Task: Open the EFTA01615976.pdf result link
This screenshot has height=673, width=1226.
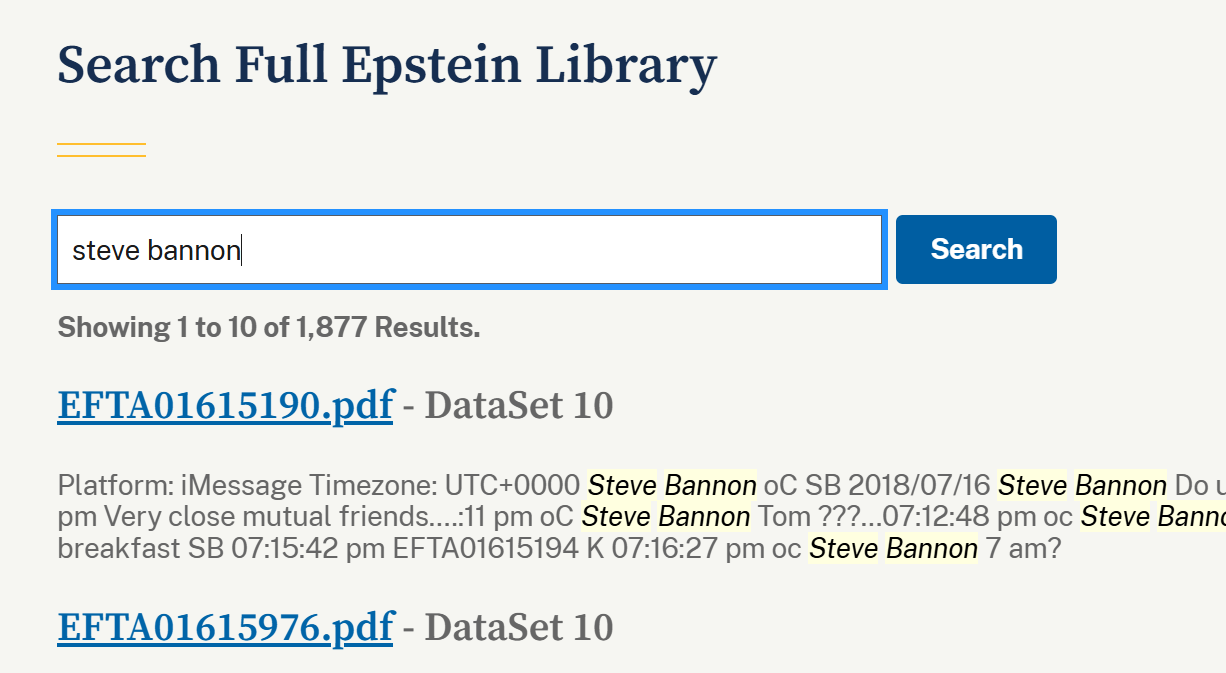Action: coord(225,627)
